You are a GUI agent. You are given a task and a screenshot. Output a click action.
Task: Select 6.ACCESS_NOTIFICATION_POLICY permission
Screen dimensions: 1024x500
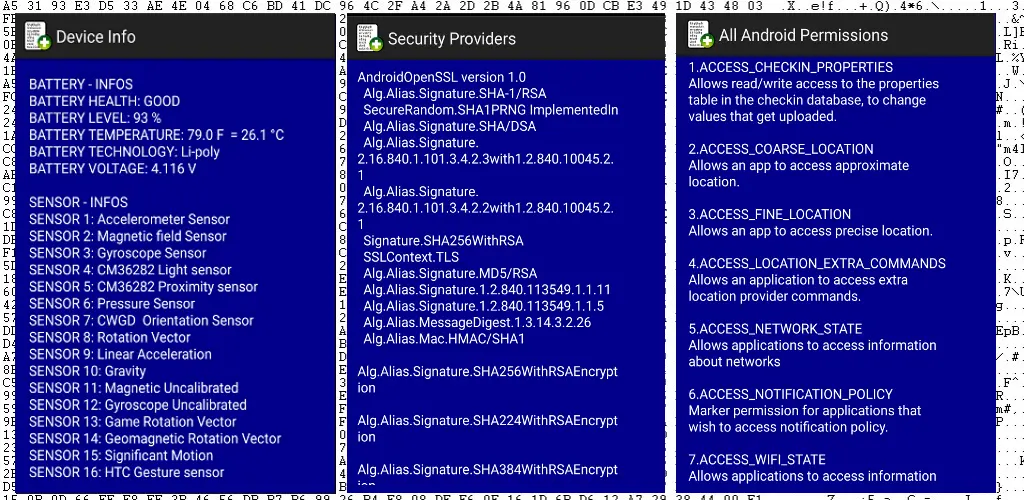pyautogui.click(x=790, y=394)
